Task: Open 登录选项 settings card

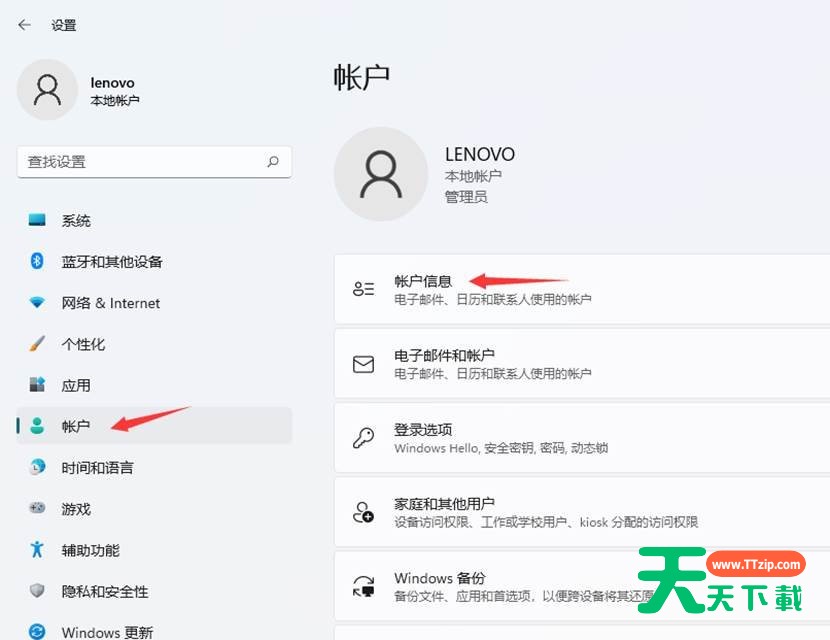Action: click(582, 438)
